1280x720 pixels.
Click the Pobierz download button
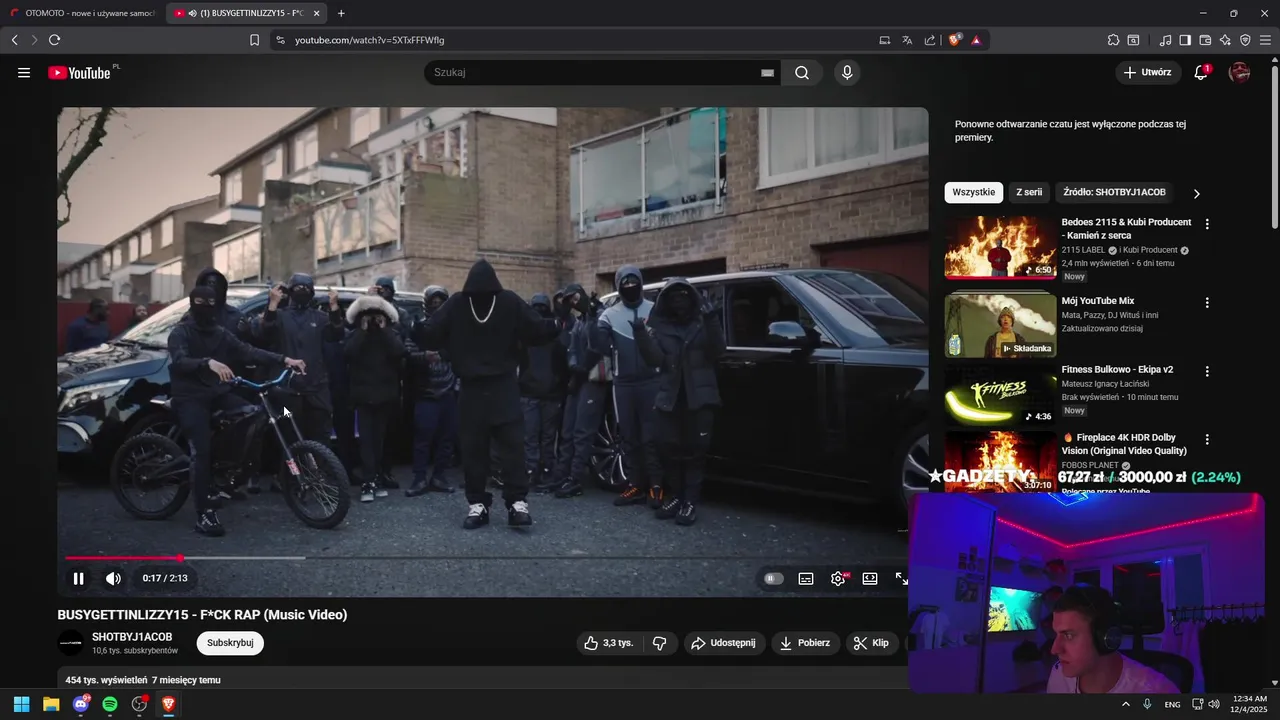pos(805,643)
